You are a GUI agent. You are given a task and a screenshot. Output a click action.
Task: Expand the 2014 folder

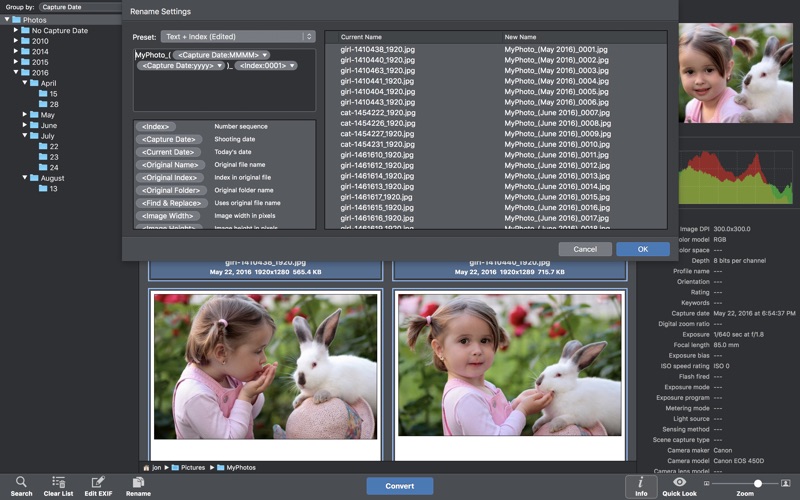pos(16,52)
